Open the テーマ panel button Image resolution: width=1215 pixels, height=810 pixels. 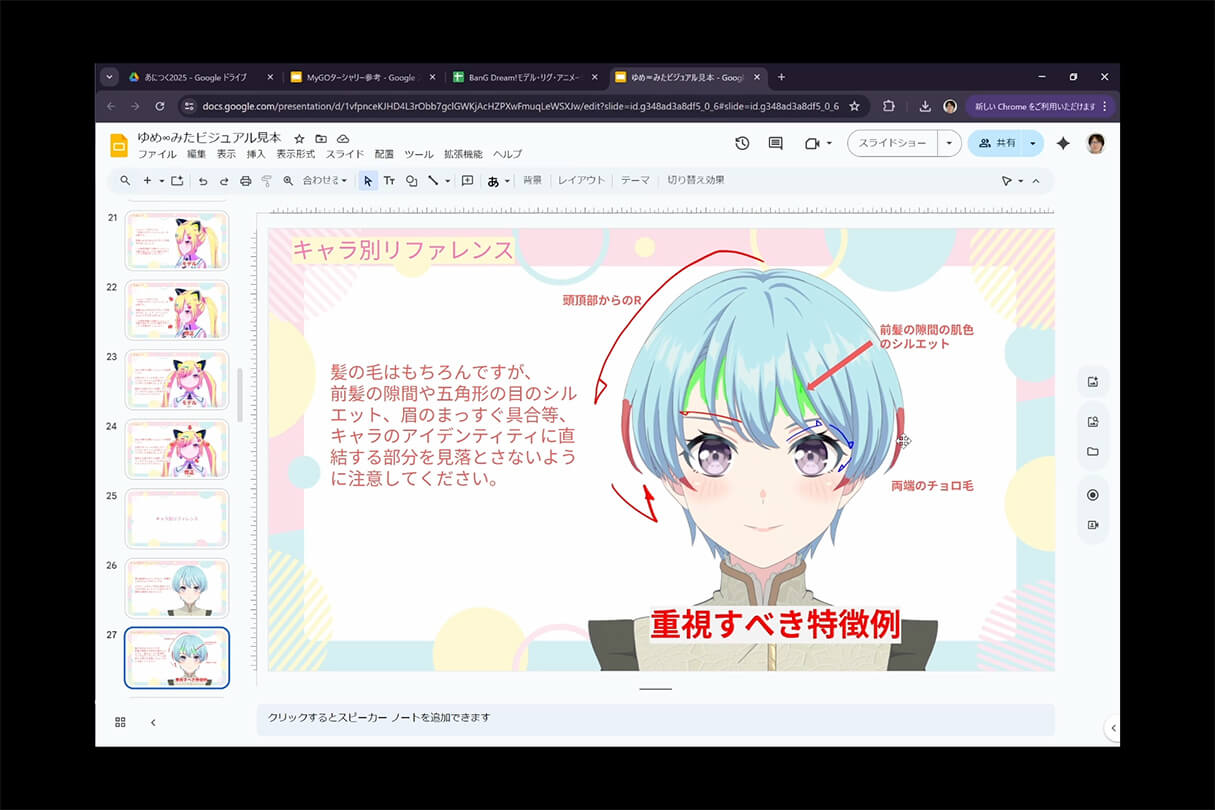(x=635, y=181)
